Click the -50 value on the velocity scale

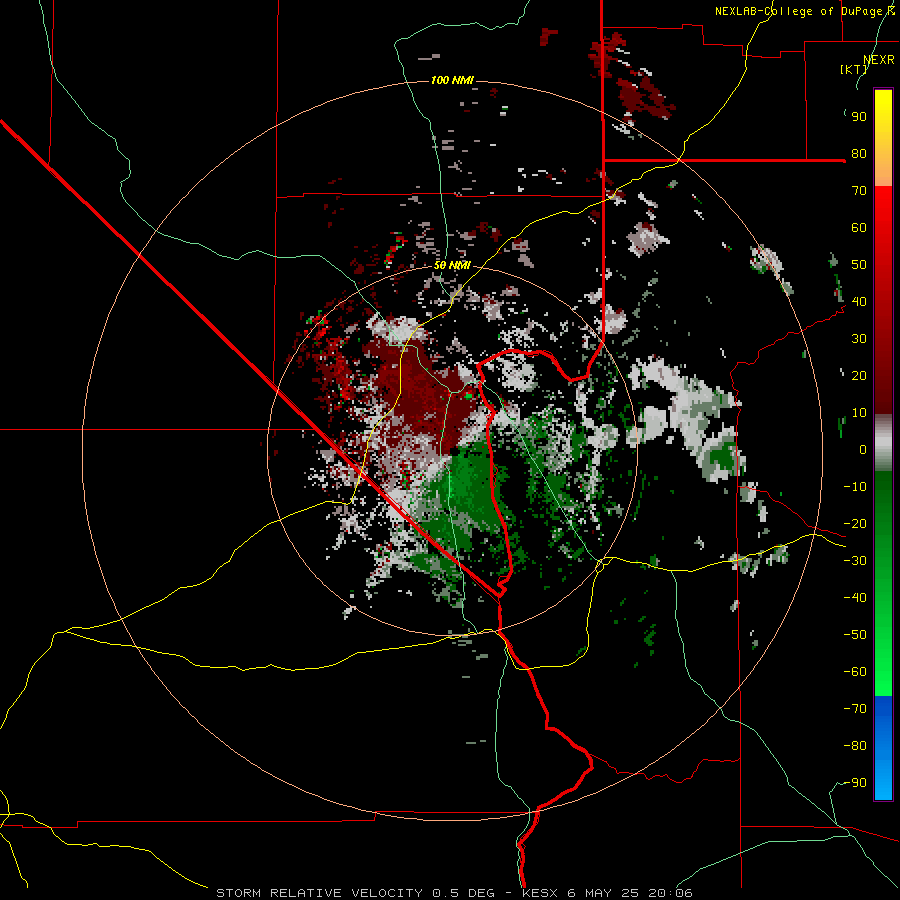click(x=855, y=635)
